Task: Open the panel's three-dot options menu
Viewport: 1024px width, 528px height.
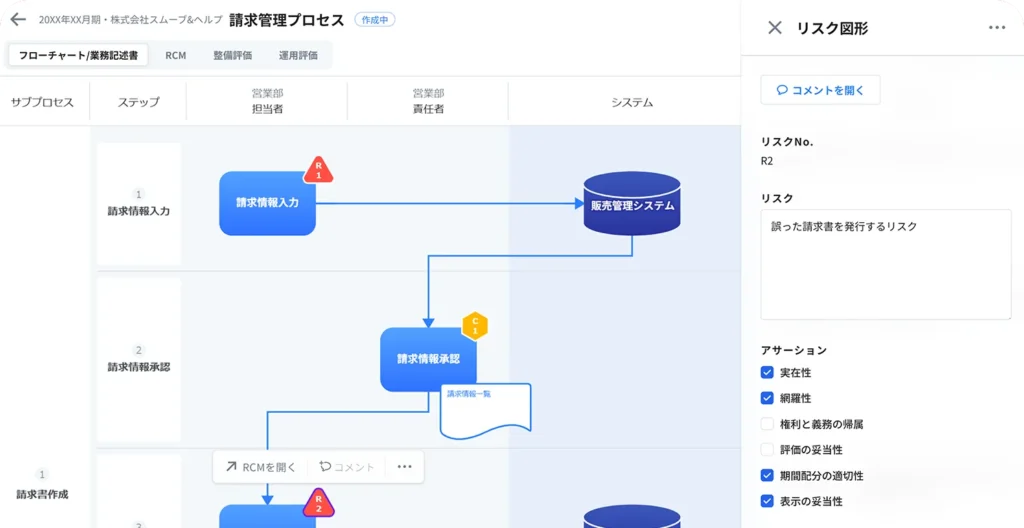Action: click(996, 28)
